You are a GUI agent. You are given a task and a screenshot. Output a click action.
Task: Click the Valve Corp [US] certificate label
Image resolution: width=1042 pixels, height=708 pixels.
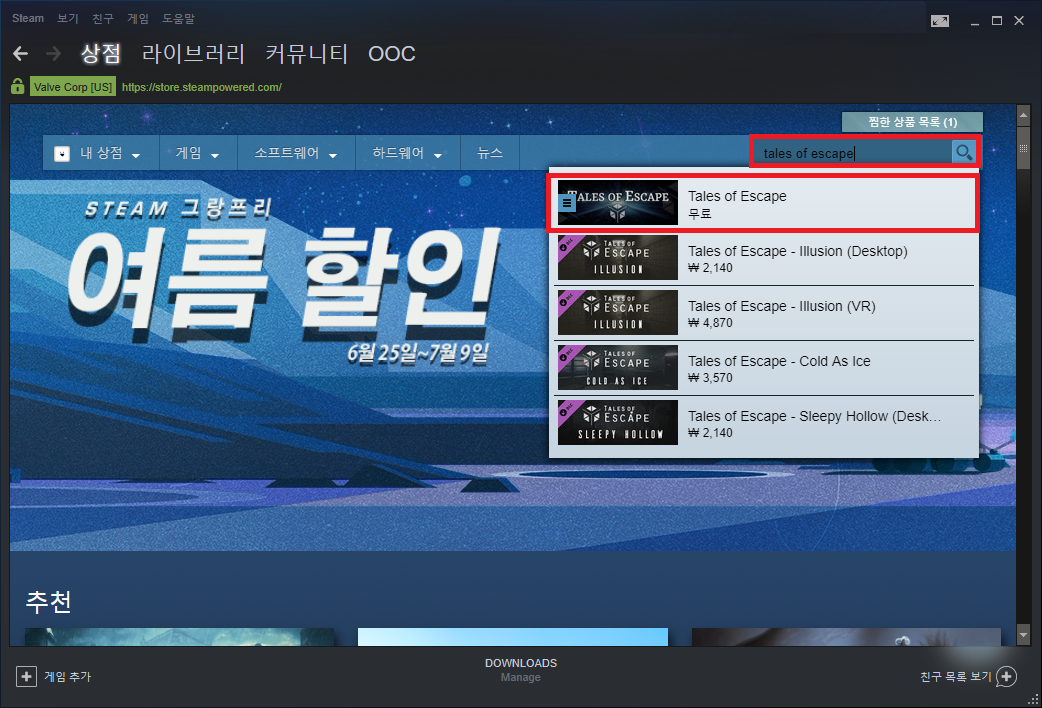point(73,86)
